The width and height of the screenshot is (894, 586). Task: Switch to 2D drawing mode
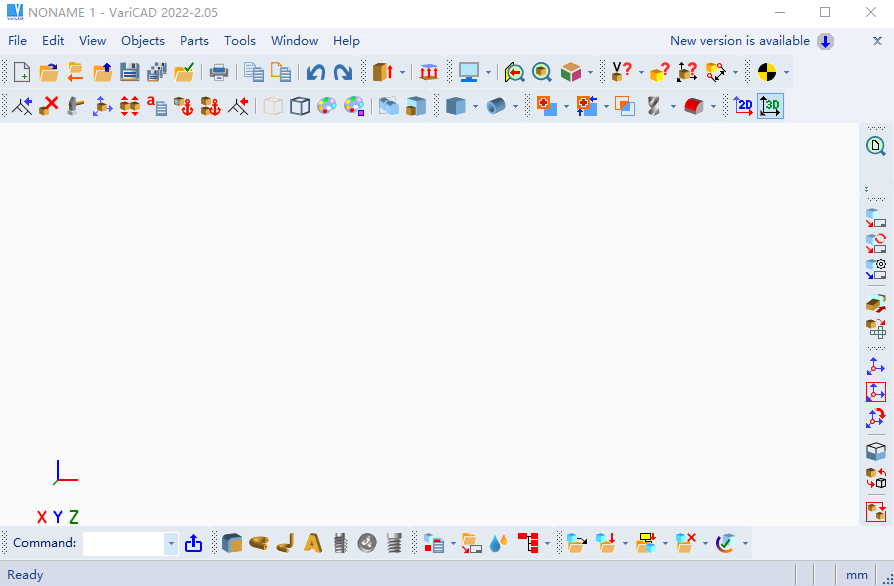click(743, 106)
